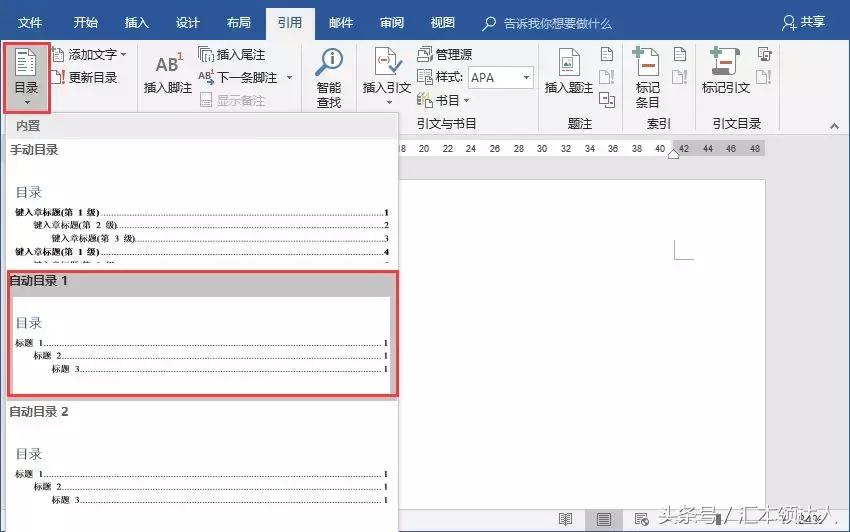Viewport: 850px width, 532px height.
Task: Click the indent marker on the ruler
Action: coord(673,154)
